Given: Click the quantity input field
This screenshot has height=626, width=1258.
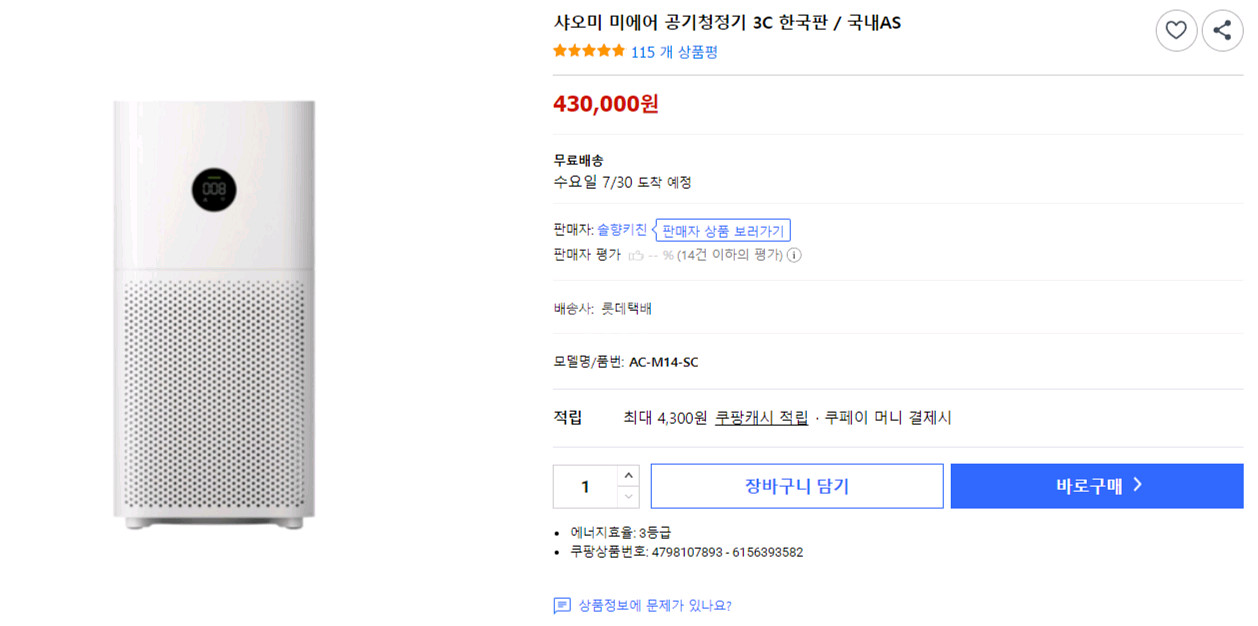Looking at the screenshot, I should (586, 486).
